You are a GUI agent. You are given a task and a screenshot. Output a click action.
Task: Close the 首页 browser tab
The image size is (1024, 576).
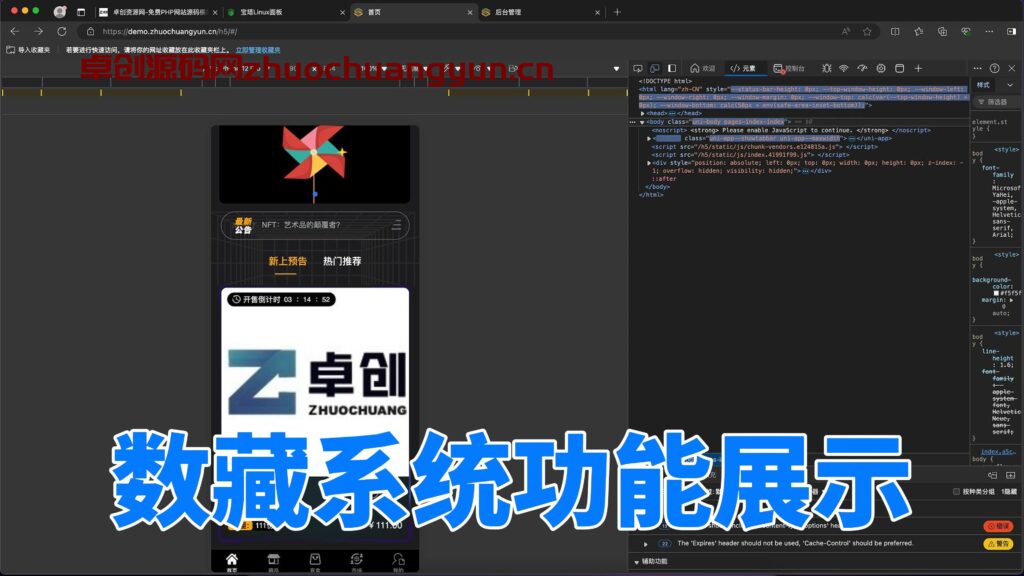coord(470,12)
